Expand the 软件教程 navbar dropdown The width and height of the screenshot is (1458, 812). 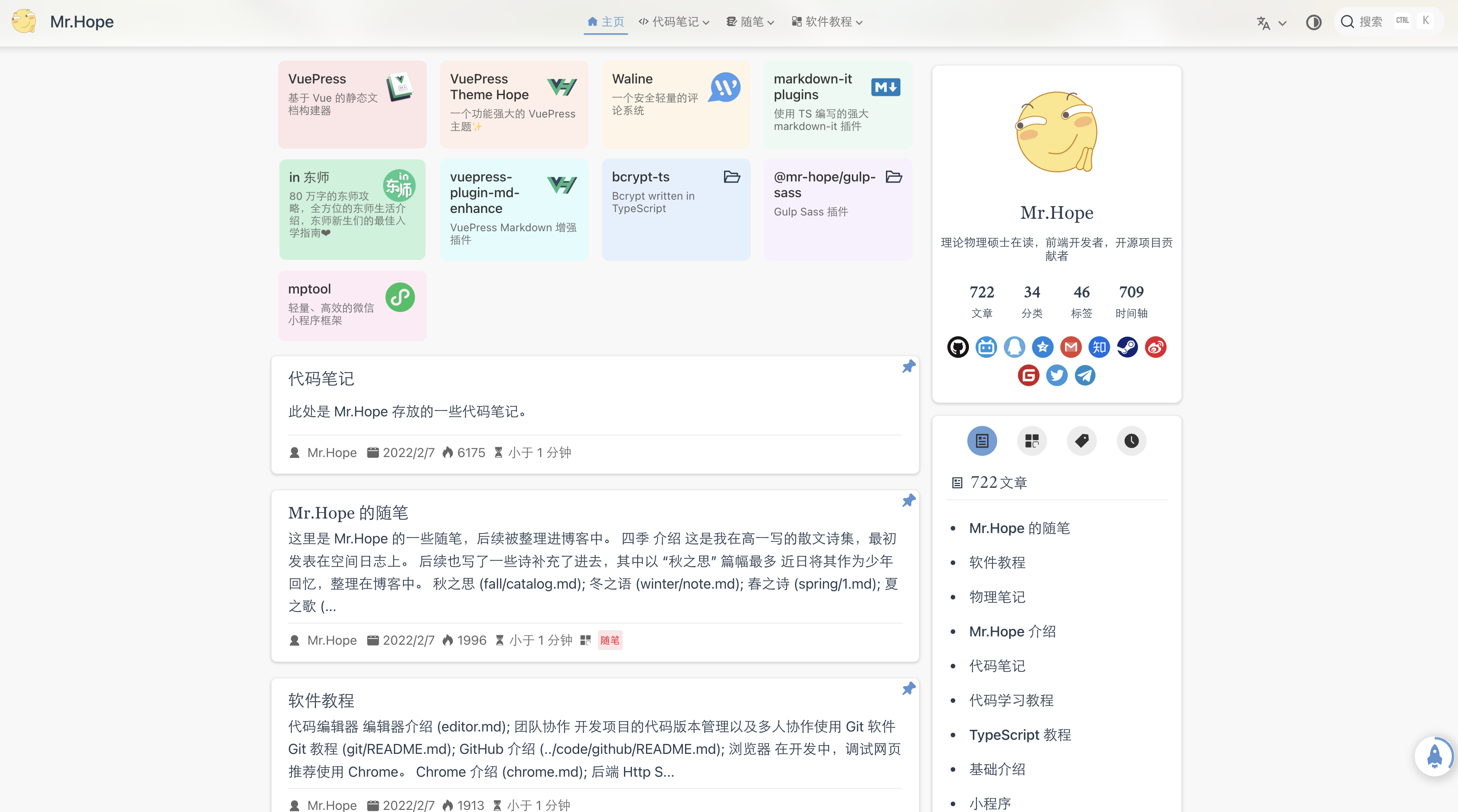[x=827, y=22]
